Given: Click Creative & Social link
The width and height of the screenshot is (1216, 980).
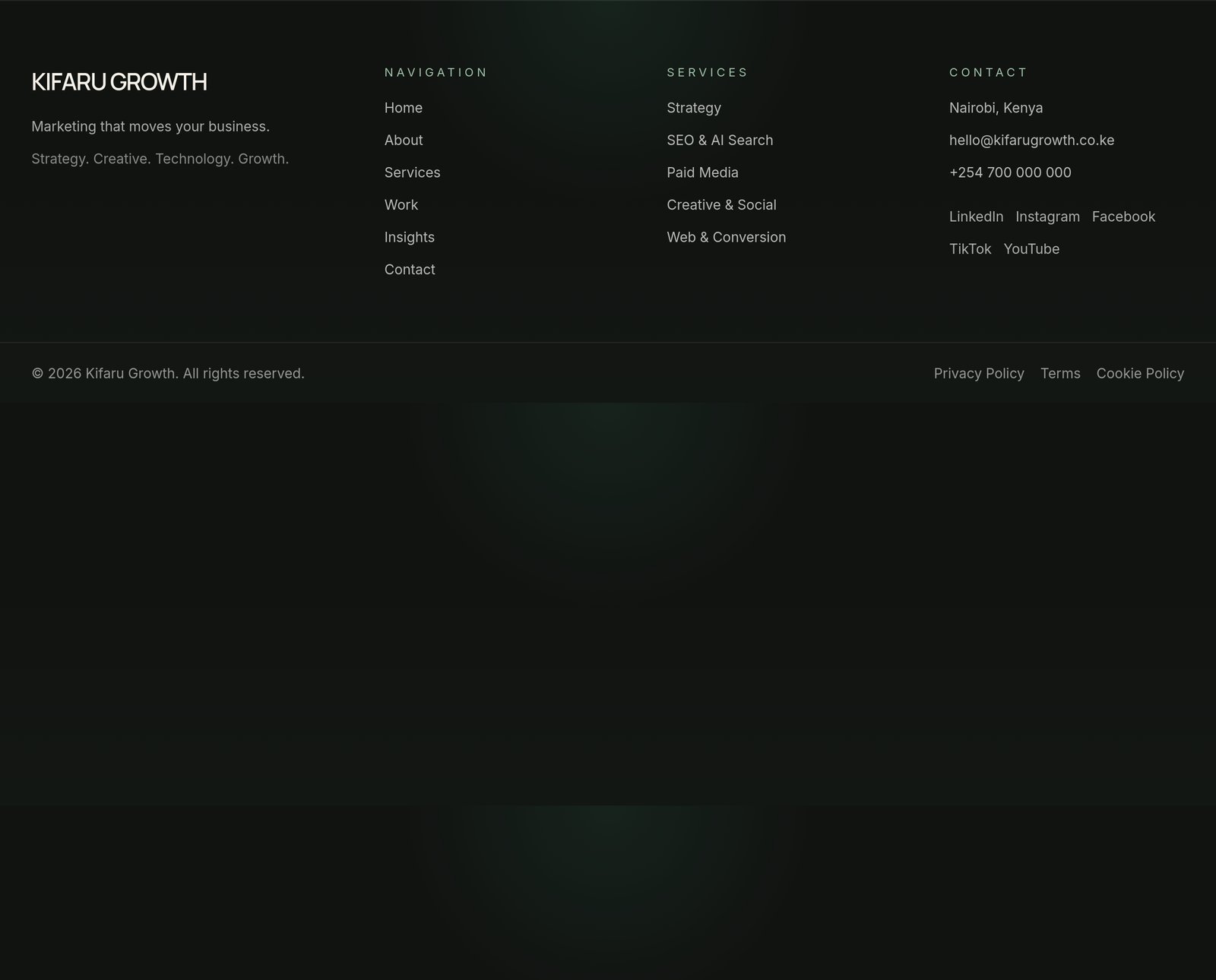Looking at the screenshot, I should (x=722, y=205).
